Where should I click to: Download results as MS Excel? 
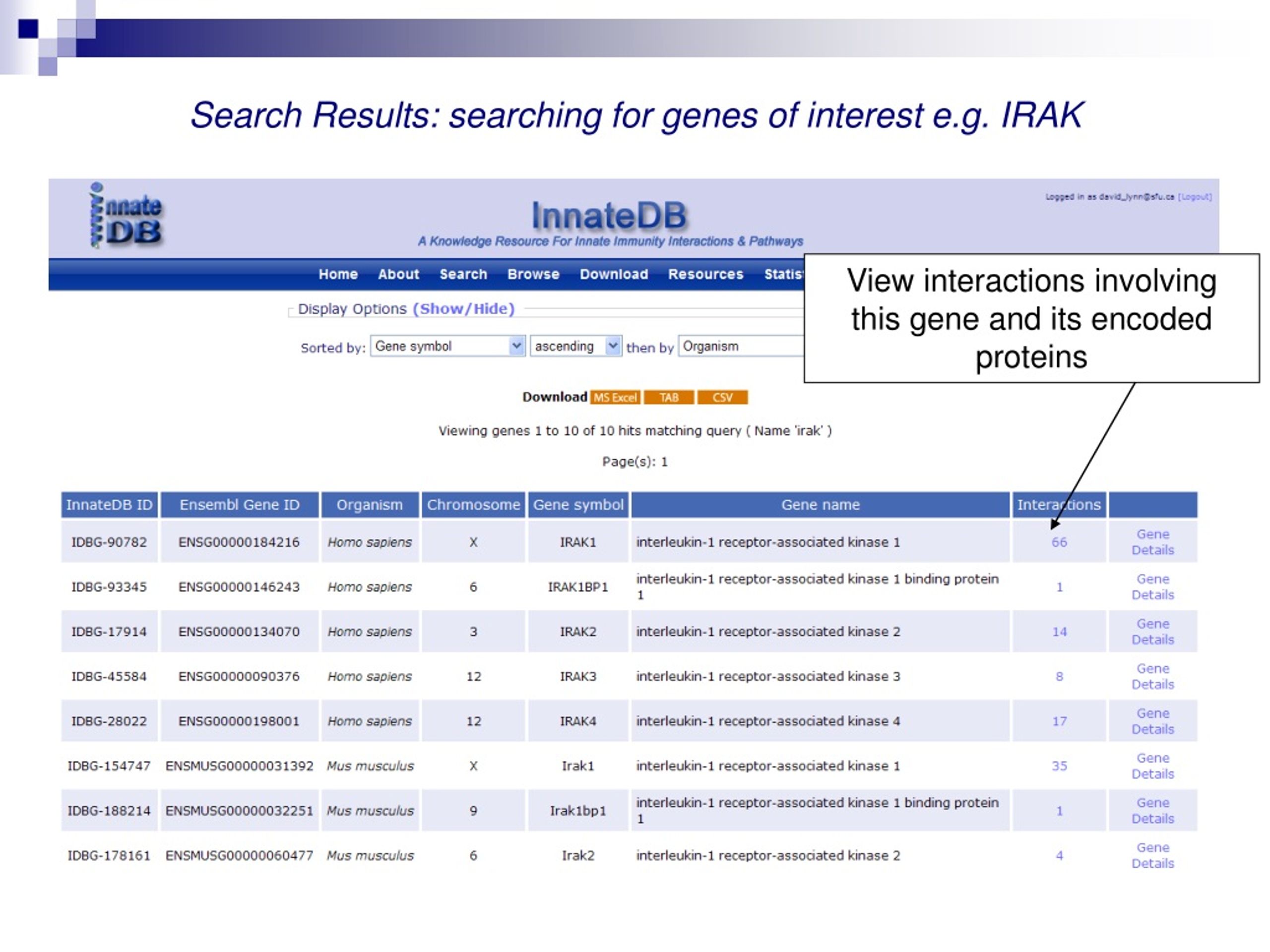coord(615,398)
